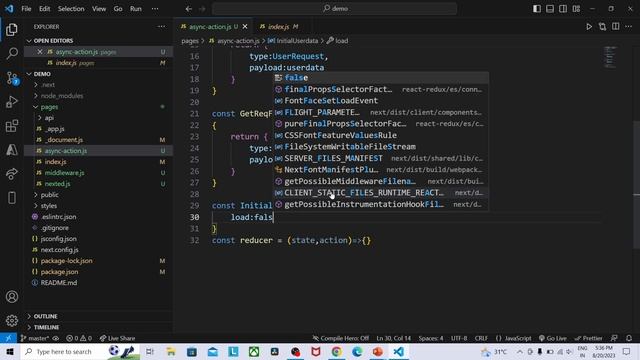The image size is (640, 360).
Task: Close async-action.js in Open Editors list
Action: pos(40,52)
